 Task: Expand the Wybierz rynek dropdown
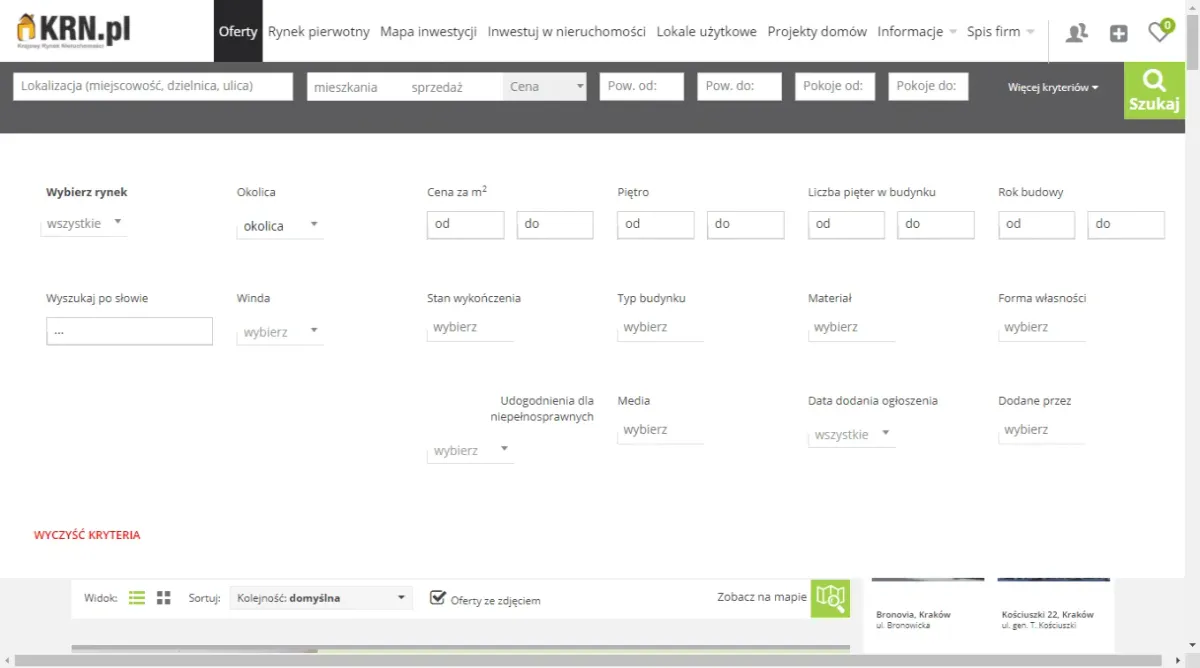[84, 223]
